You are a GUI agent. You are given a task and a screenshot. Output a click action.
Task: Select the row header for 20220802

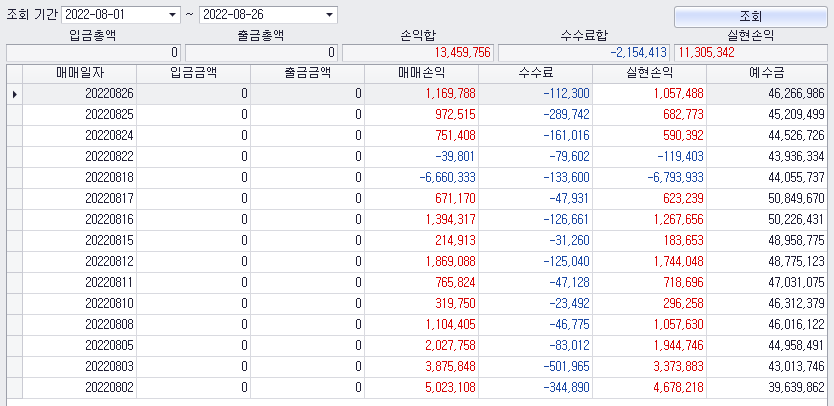15,388
